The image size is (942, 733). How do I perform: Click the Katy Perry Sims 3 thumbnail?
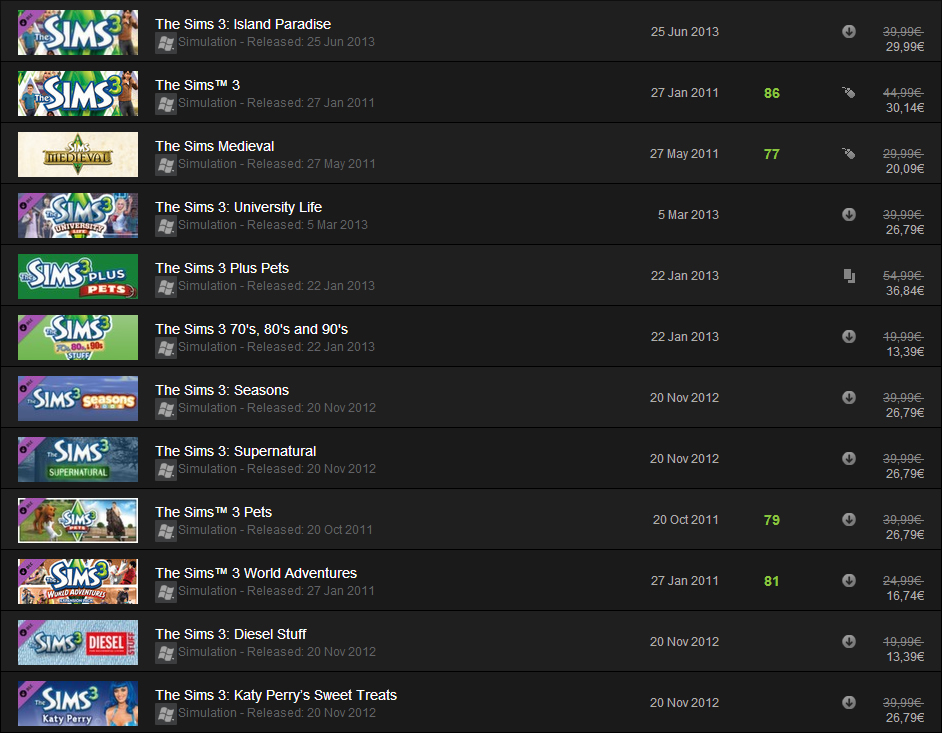click(78, 704)
